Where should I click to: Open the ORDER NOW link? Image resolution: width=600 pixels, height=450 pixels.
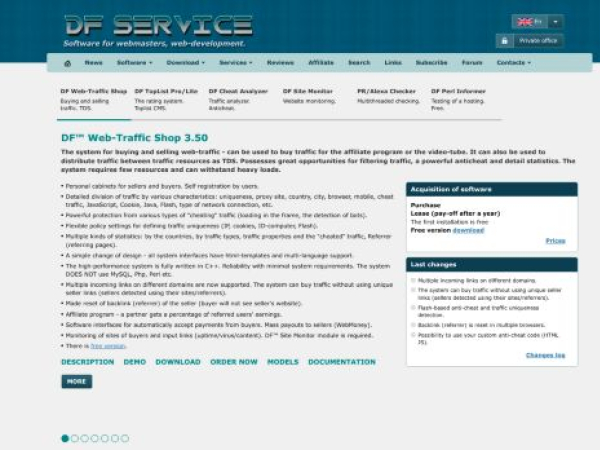pyautogui.click(x=234, y=362)
